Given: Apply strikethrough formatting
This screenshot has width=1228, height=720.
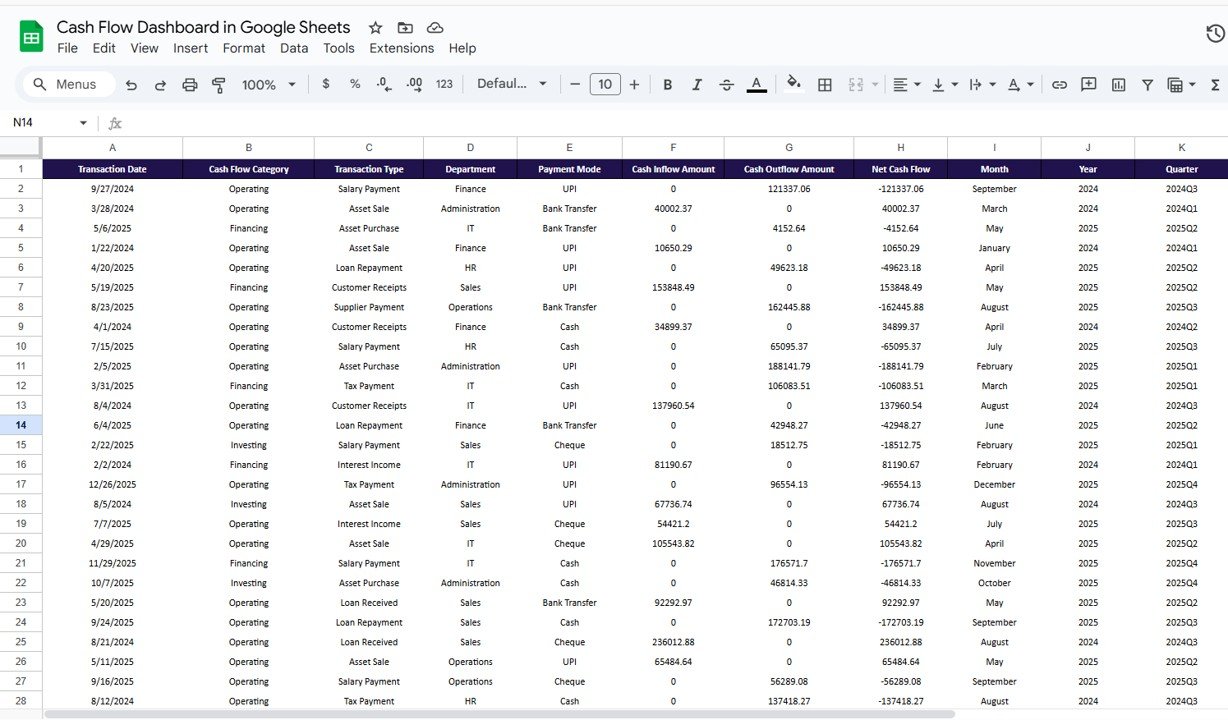Looking at the screenshot, I should [726, 84].
